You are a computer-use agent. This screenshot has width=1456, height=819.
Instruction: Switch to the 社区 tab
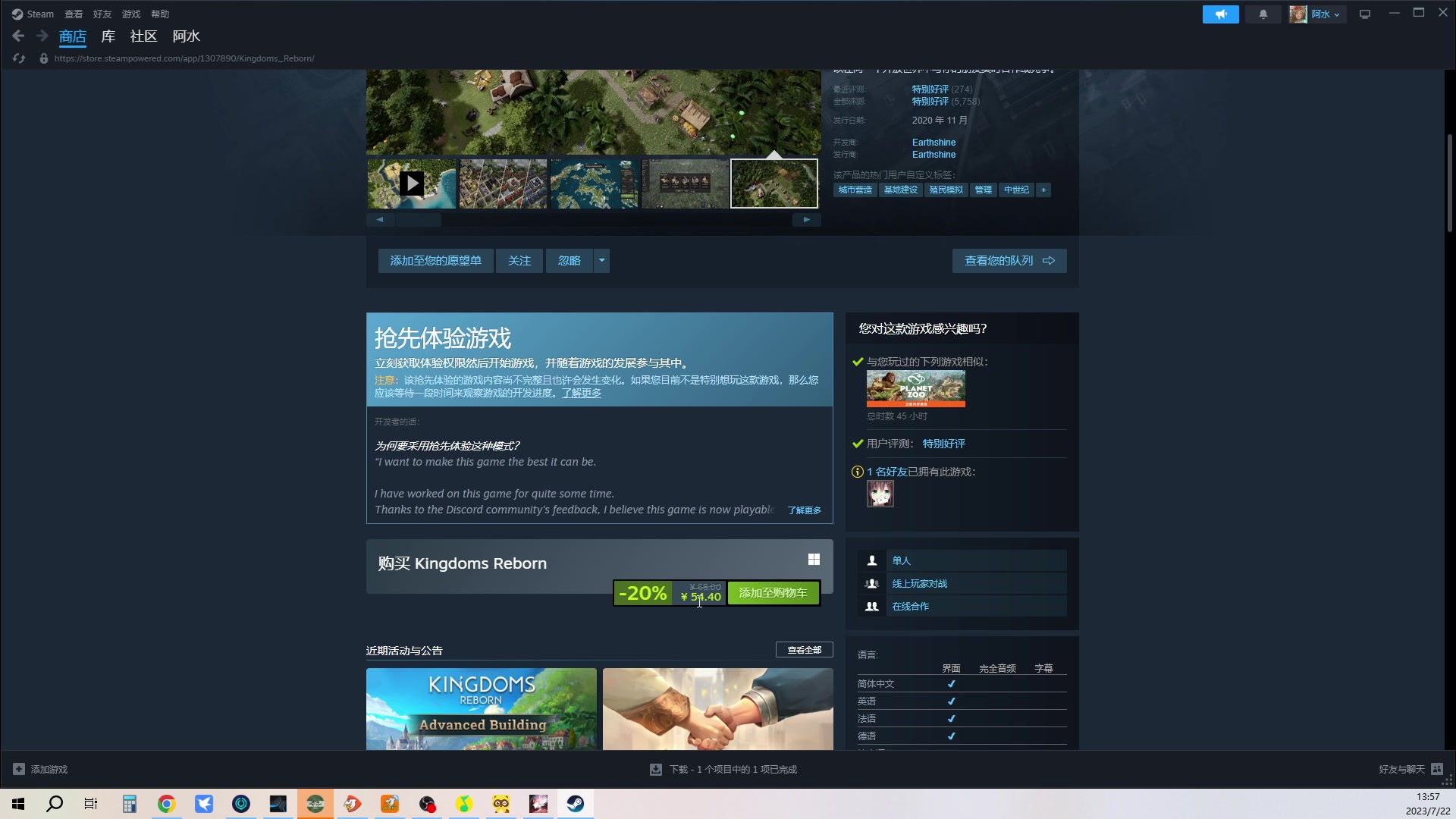(x=143, y=36)
